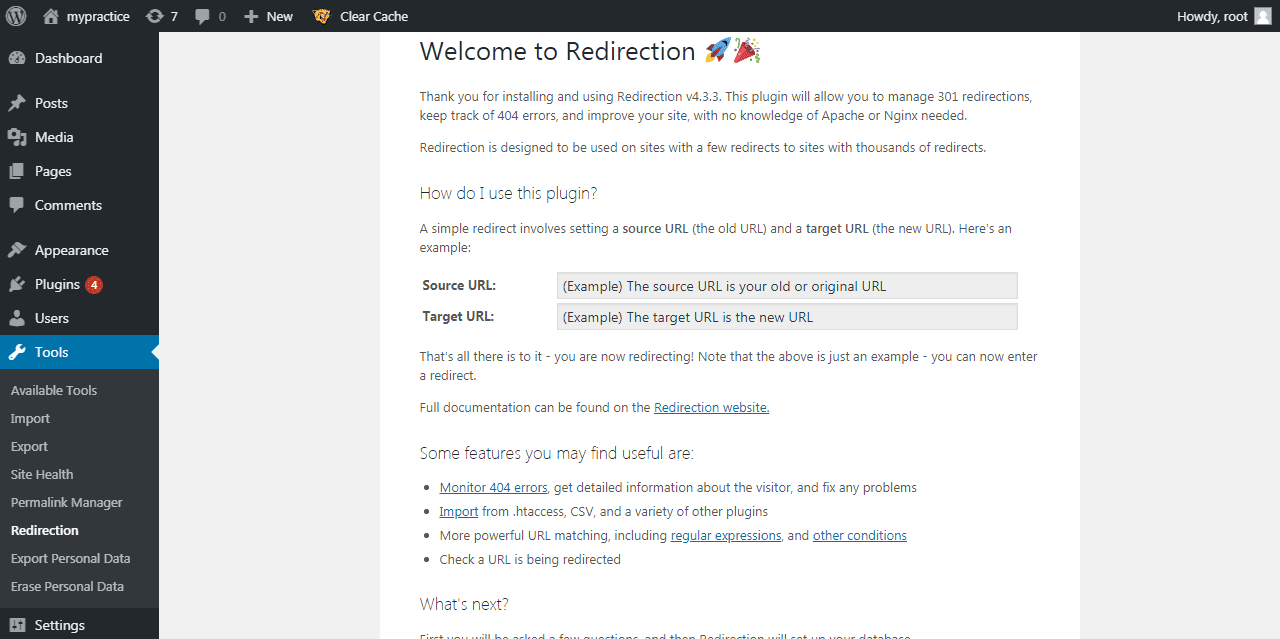Click the Target URL example field
The height and width of the screenshot is (639, 1280).
[787, 317]
